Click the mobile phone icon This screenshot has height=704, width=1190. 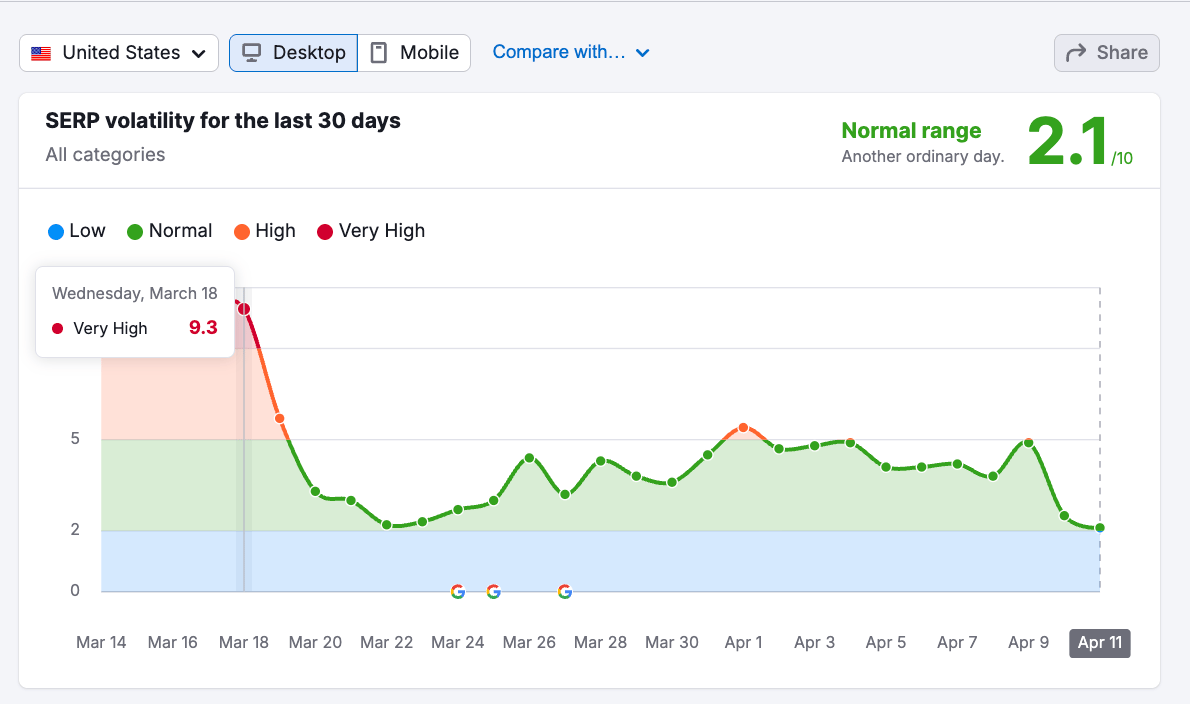[378, 53]
